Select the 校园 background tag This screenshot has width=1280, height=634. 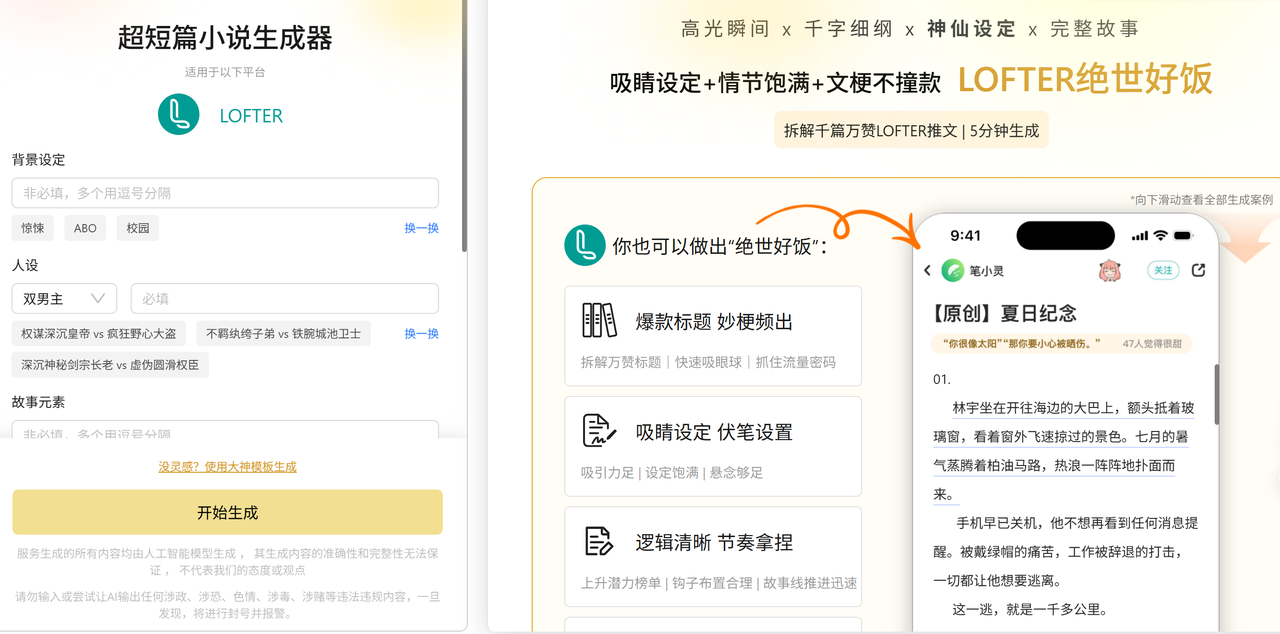pyautogui.click(x=138, y=228)
